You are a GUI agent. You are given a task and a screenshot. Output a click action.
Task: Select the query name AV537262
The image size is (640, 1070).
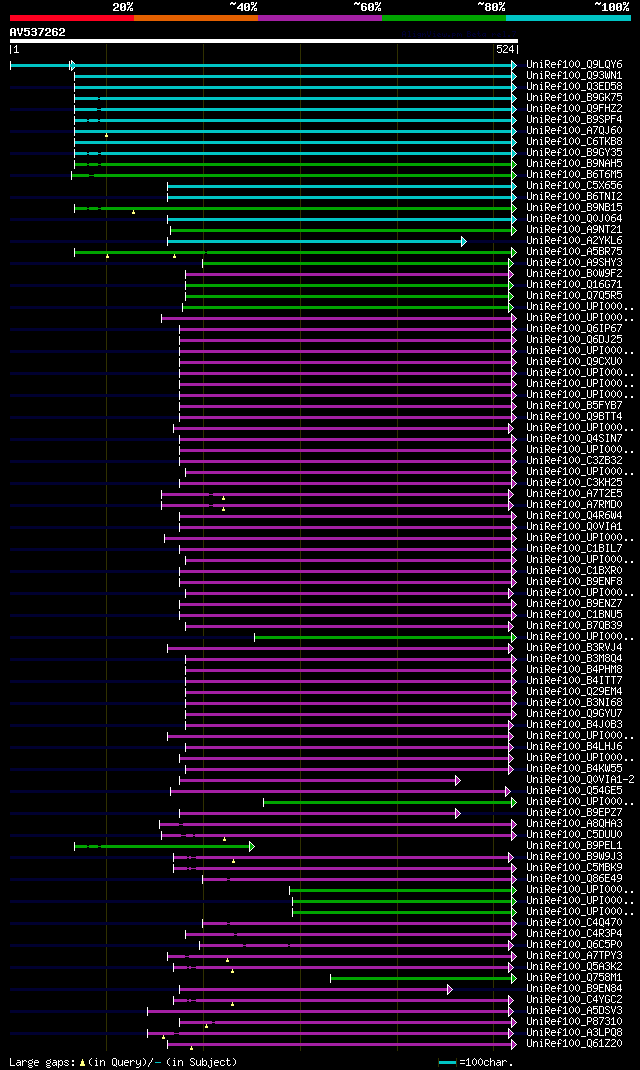point(38,31)
